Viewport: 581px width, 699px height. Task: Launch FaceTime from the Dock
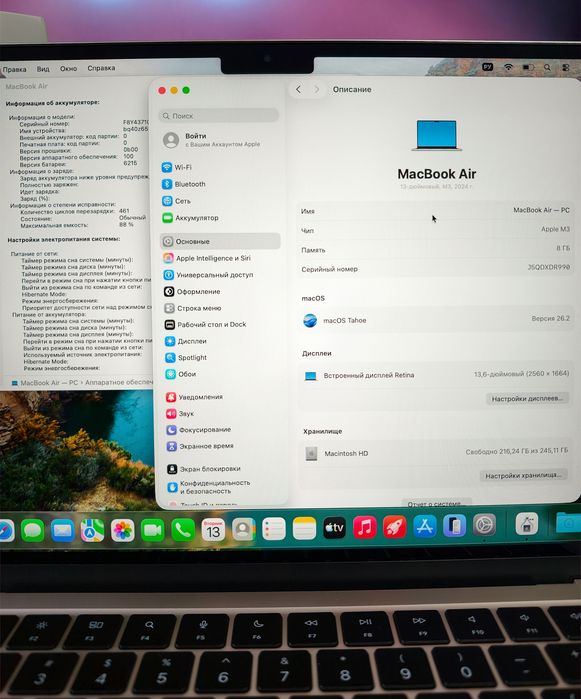pyautogui.click(x=152, y=530)
